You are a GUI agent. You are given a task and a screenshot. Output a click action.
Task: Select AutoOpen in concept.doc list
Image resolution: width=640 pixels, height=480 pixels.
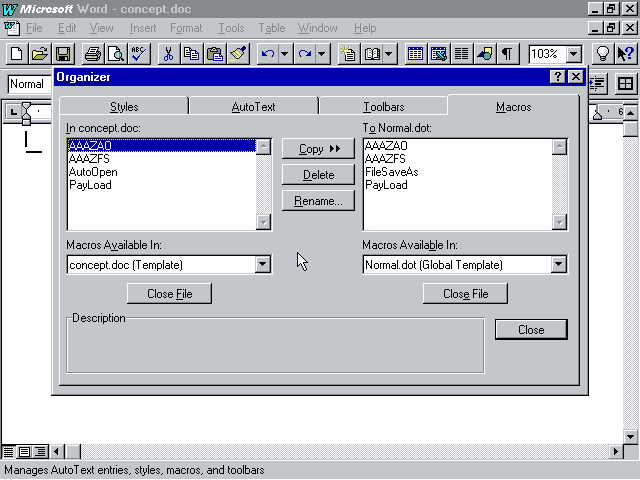point(162,172)
